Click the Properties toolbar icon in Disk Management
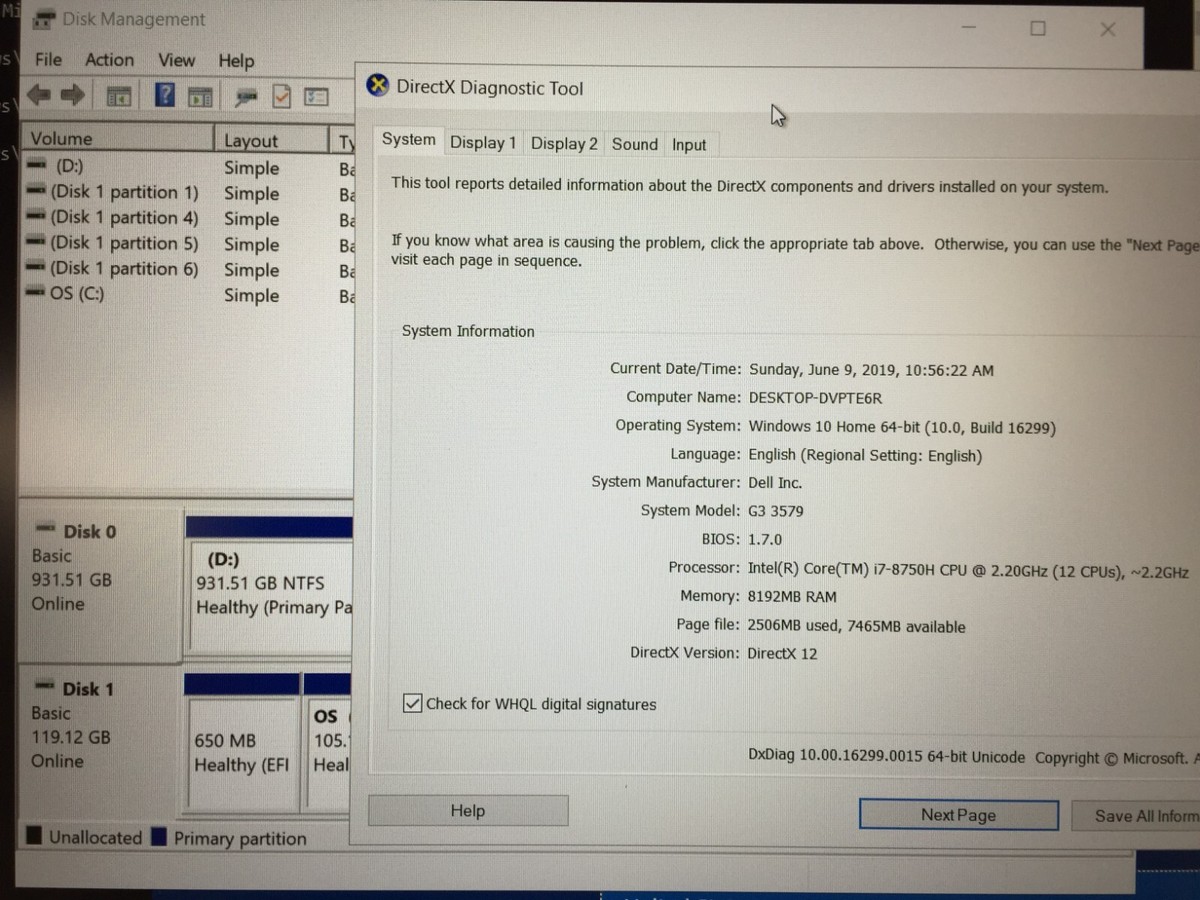The image size is (1200, 900). 198,95
